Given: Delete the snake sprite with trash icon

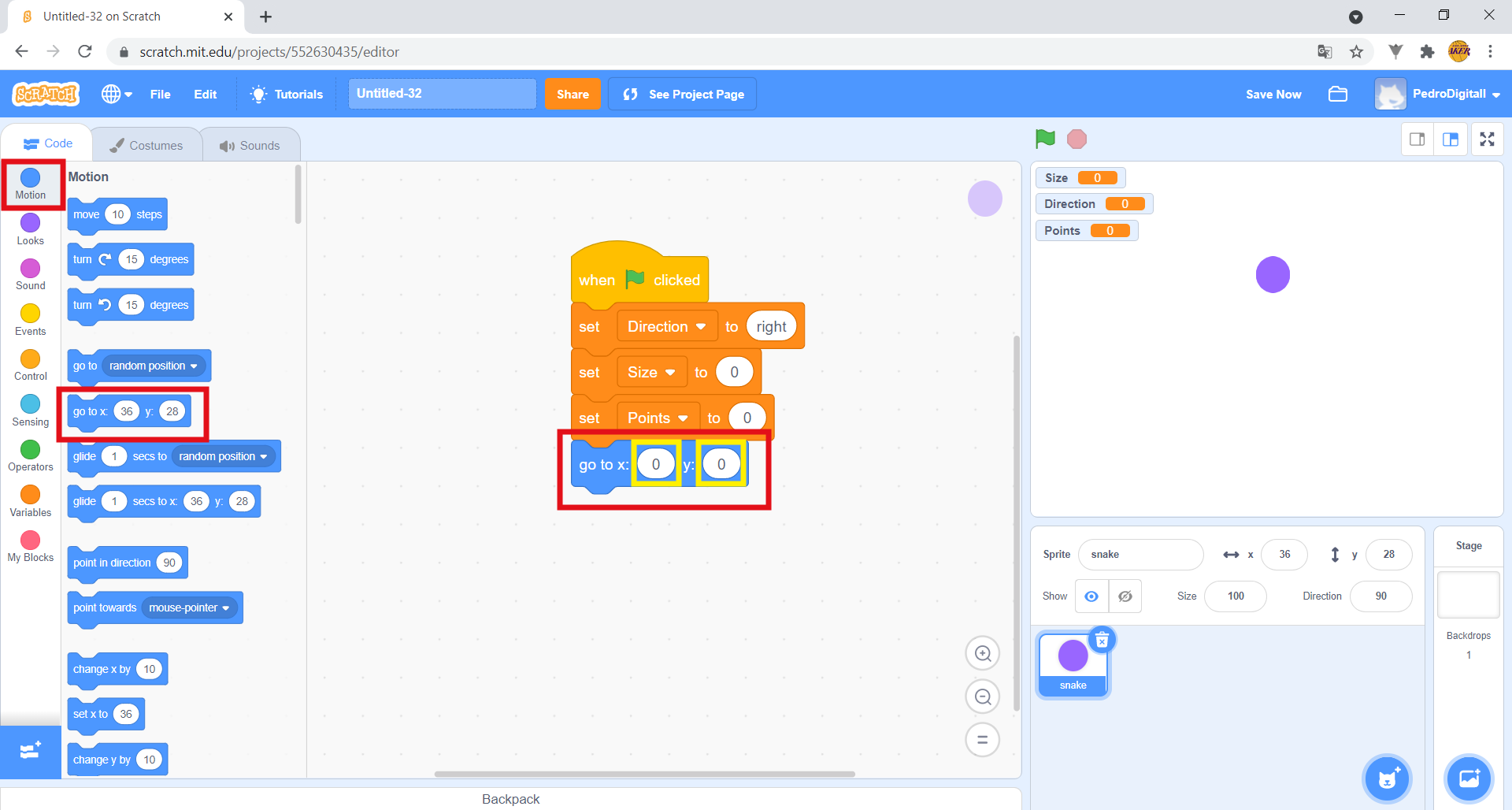Looking at the screenshot, I should (x=1102, y=640).
